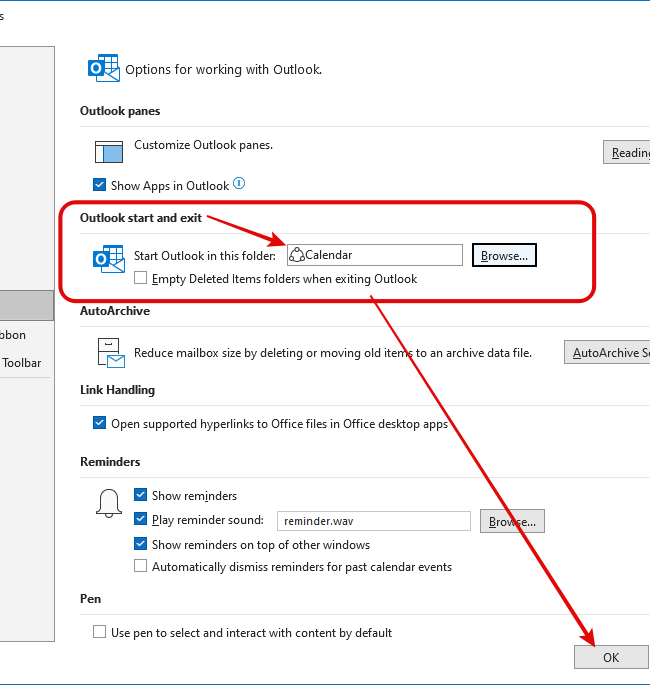Open the Reading Pane button
Image resolution: width=650 pixels, height=685 pixels.
point(626,152)
